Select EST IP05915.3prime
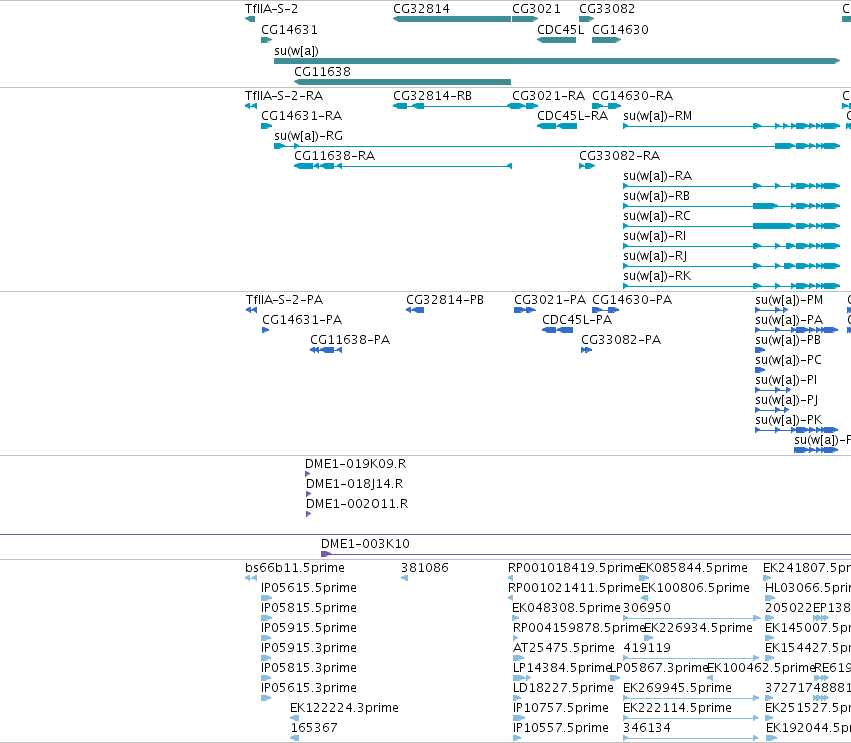This screenshot has height=743, width=851. [309, 649]
